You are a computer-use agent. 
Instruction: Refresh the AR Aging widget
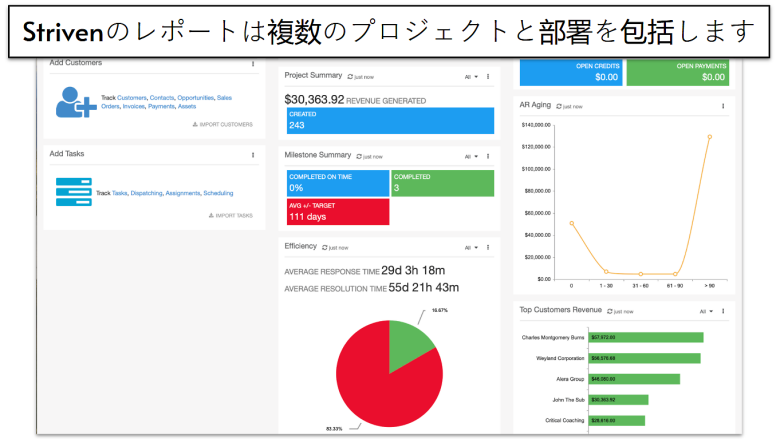tap(559, 106)
